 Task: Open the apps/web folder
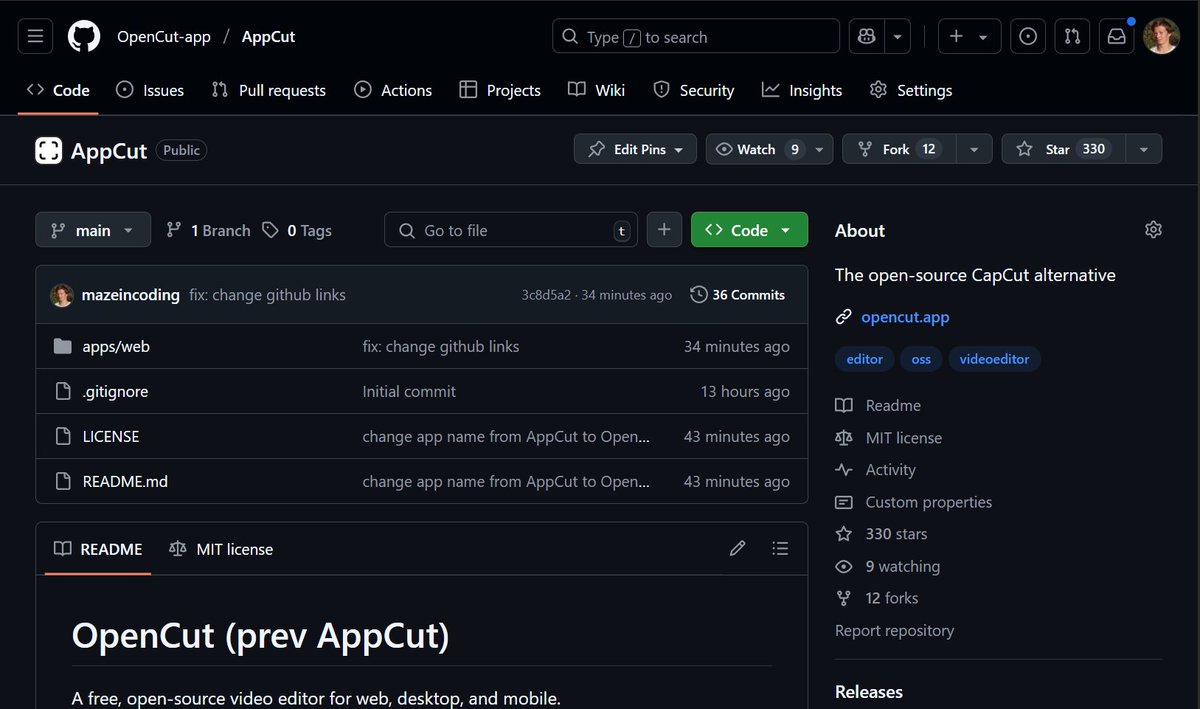[116, 346]
